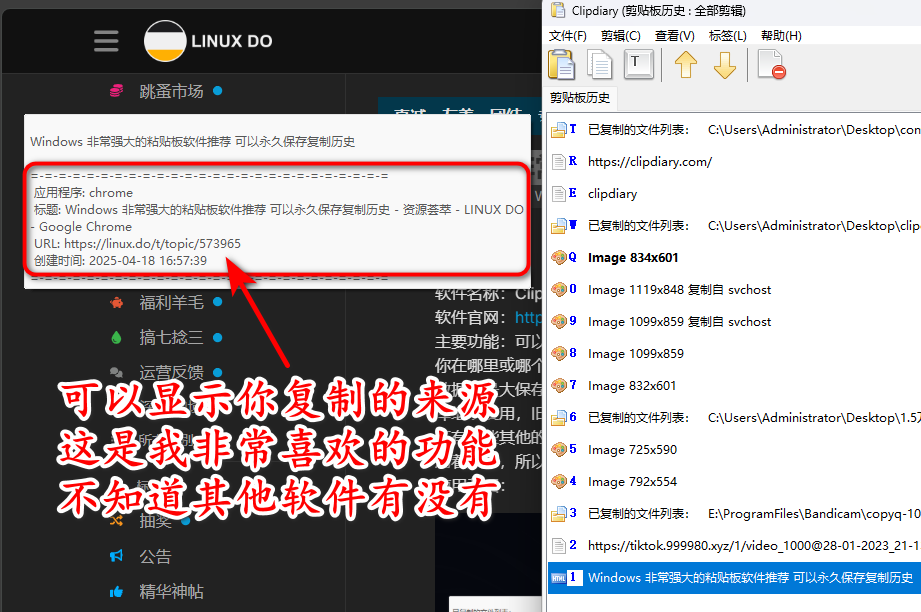The height and width of the screenshot is (612, 921).
Task: Open the 文件(F) menu in Clipdiary
Action: pos(567,36)
